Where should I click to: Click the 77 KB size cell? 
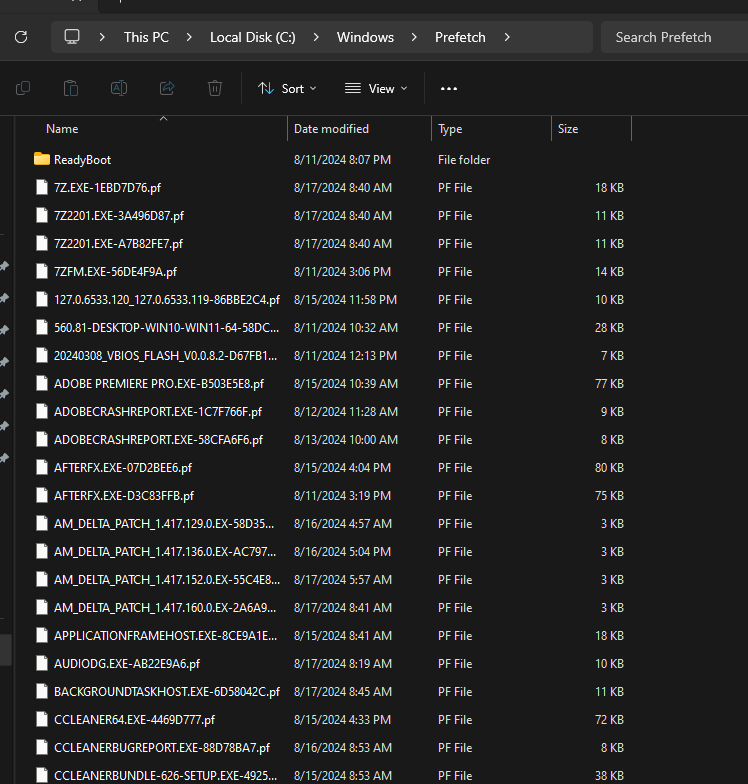pyautogui.click(x=610, y=384)
